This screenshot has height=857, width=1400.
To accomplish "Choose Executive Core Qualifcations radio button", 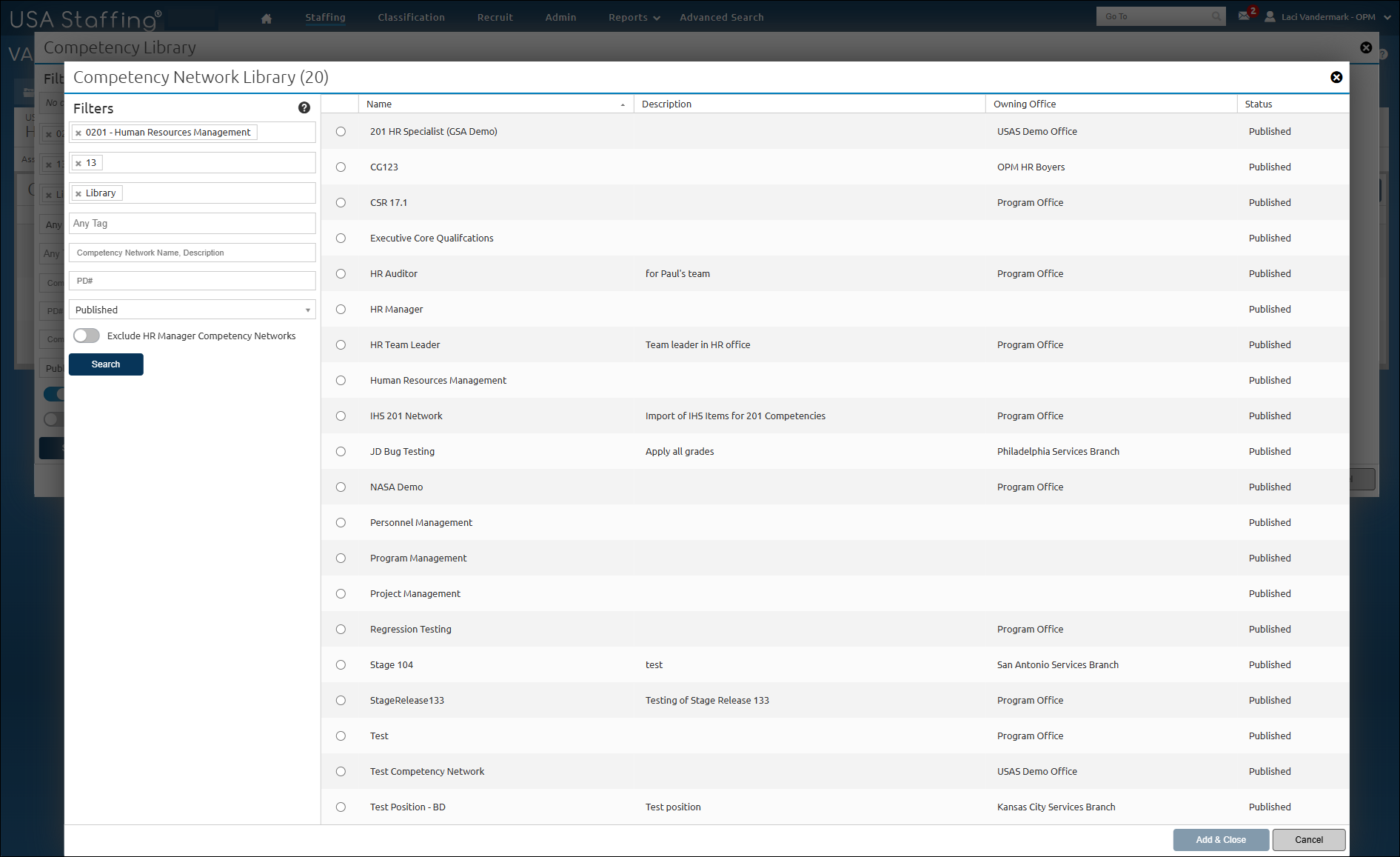I will (341, 238).
